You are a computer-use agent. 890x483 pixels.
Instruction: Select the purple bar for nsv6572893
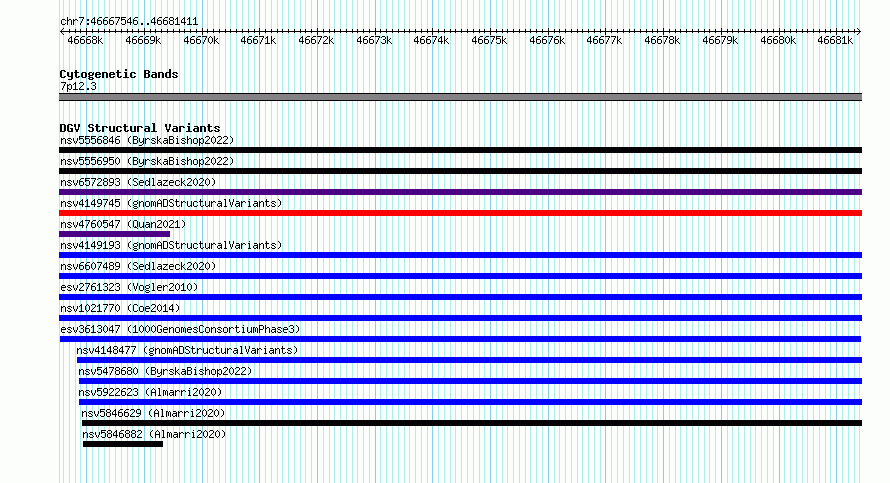(460, 192)
